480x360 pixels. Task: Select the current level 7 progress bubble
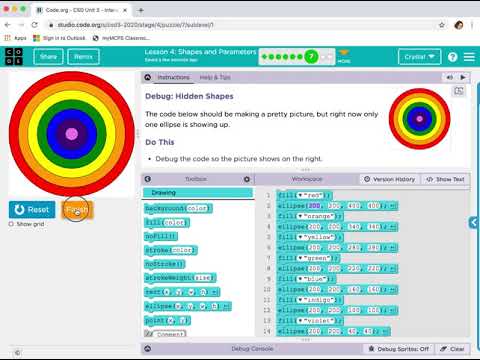point(311,57)
